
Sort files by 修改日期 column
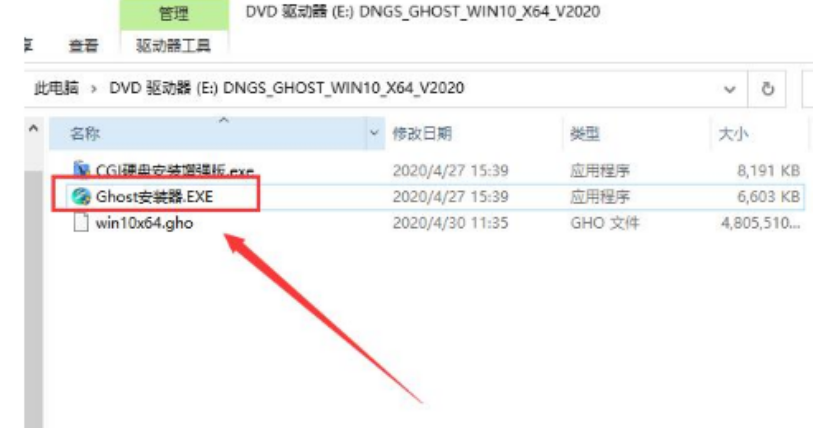(474, 134)
